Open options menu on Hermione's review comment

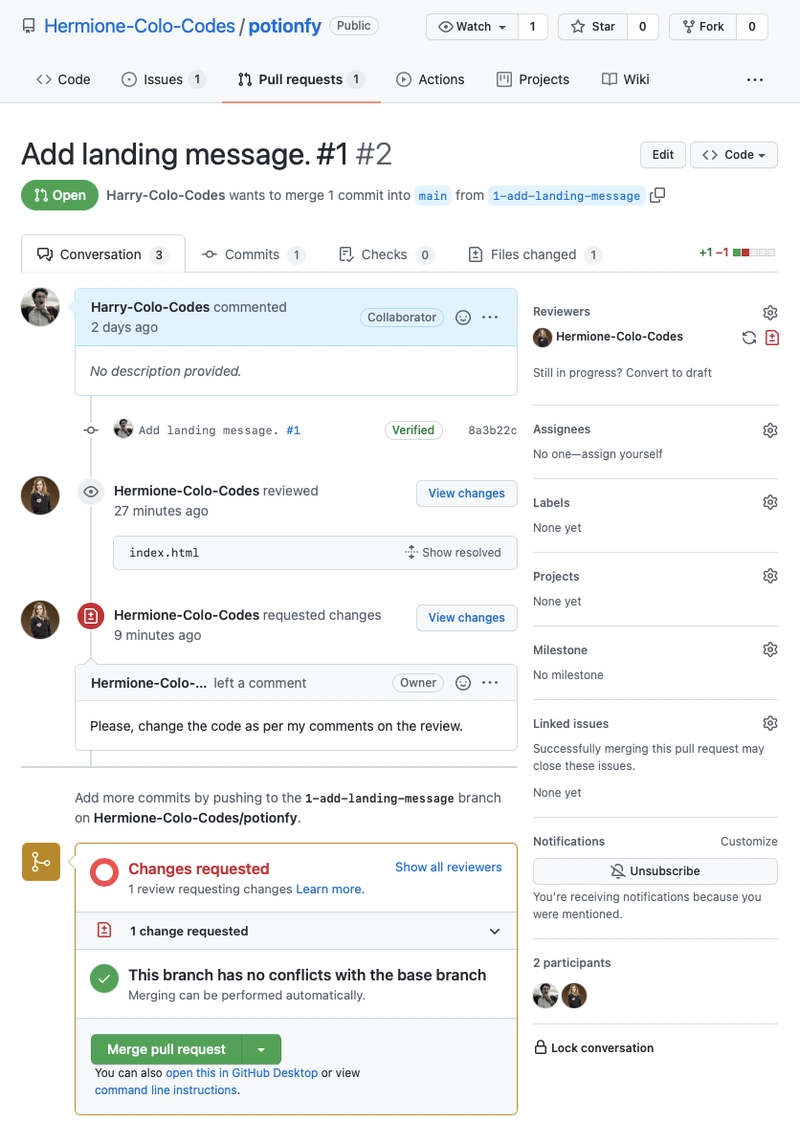coord(490,683)
